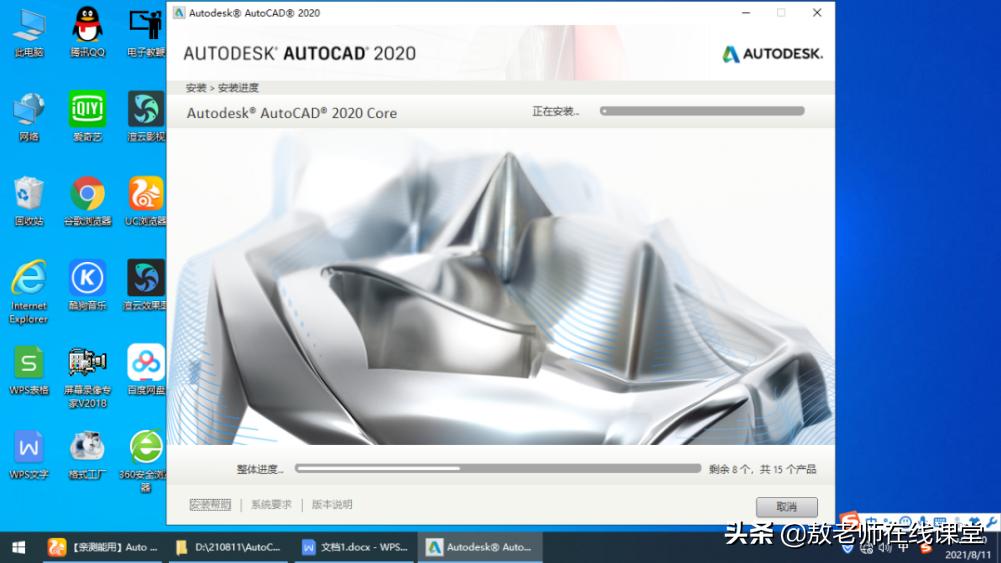The image size is (1001, 563).
Task: Select Autodesk AutoCAD installer taskbar item
Action: [480, 547]
